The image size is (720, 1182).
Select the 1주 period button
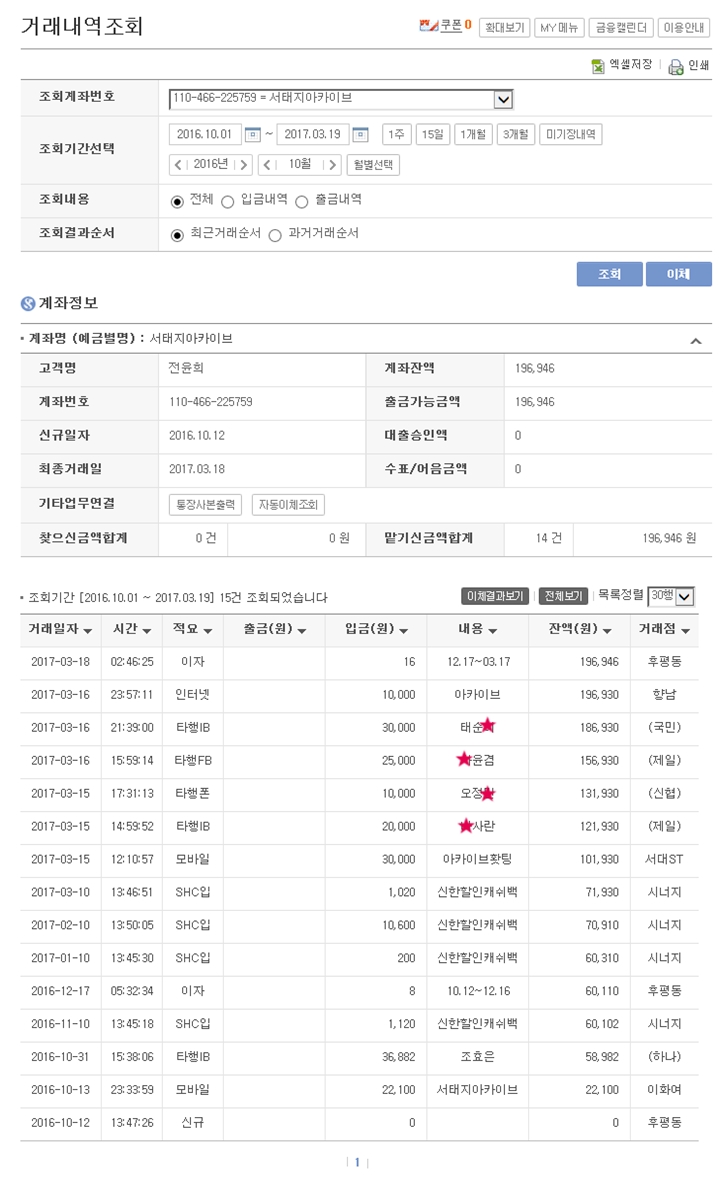click(396, 134)
